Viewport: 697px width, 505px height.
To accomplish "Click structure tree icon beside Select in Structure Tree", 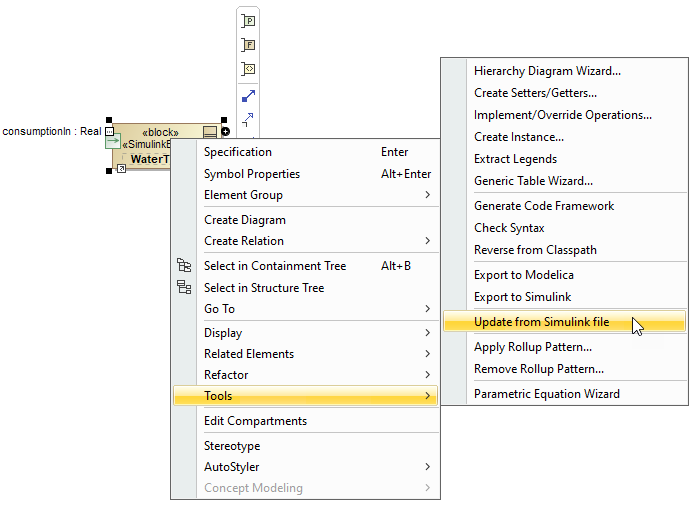I will [184, 288].
